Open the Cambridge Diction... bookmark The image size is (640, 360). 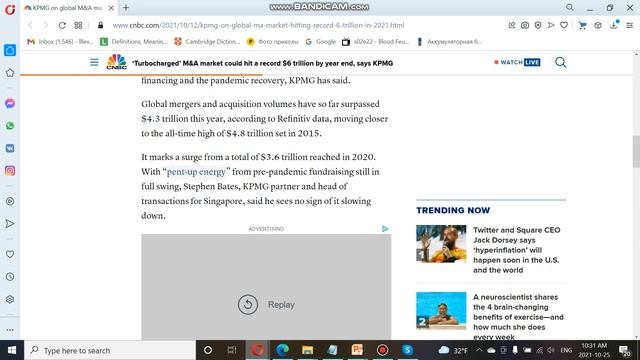[207, 42]
